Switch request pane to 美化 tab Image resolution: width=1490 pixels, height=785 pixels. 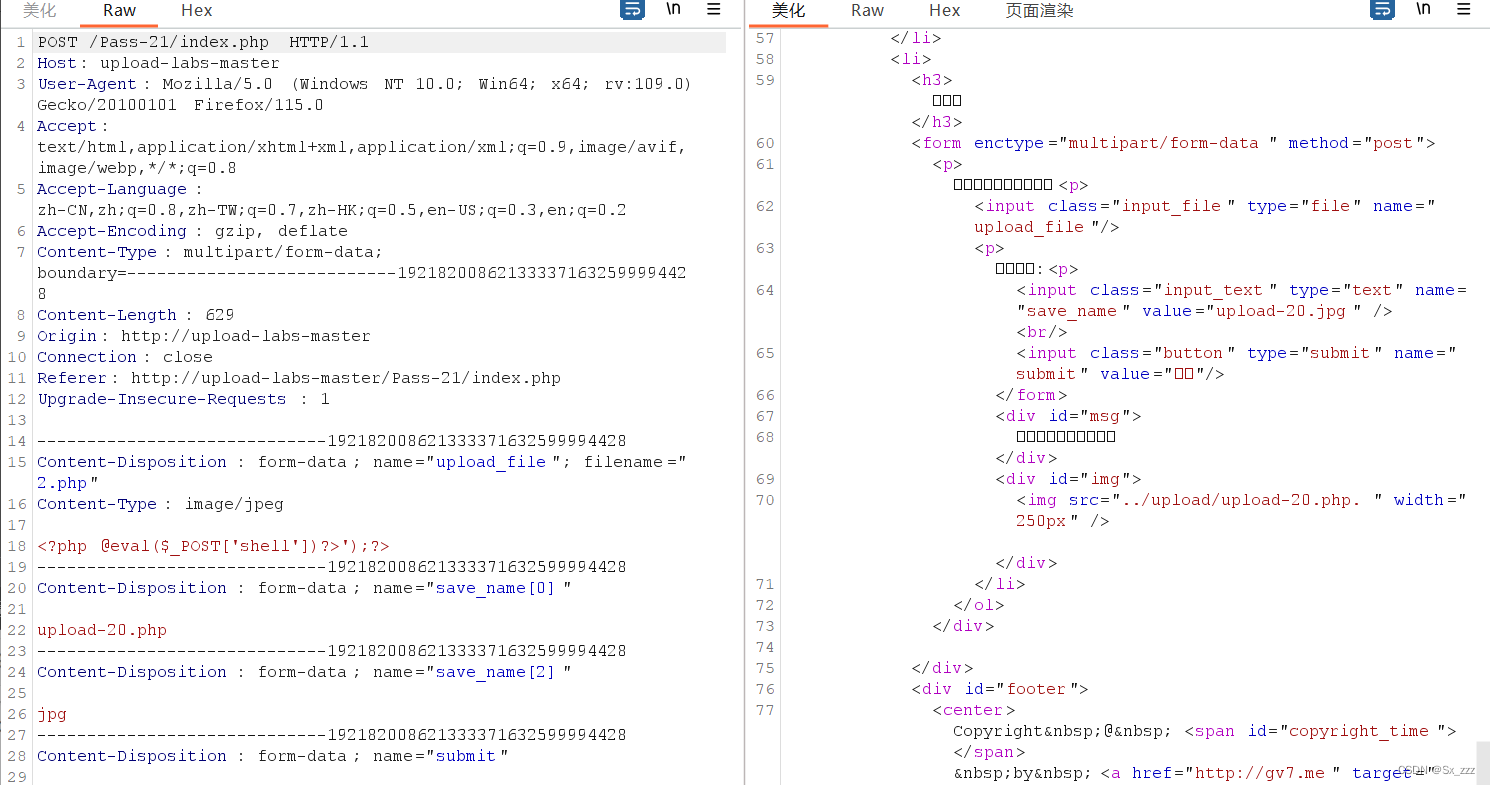point(40,10)
